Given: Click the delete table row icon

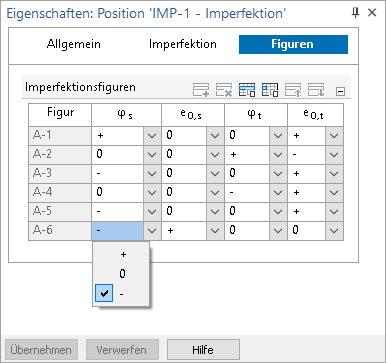Looking at the screenshot, I should pos(224,90).
